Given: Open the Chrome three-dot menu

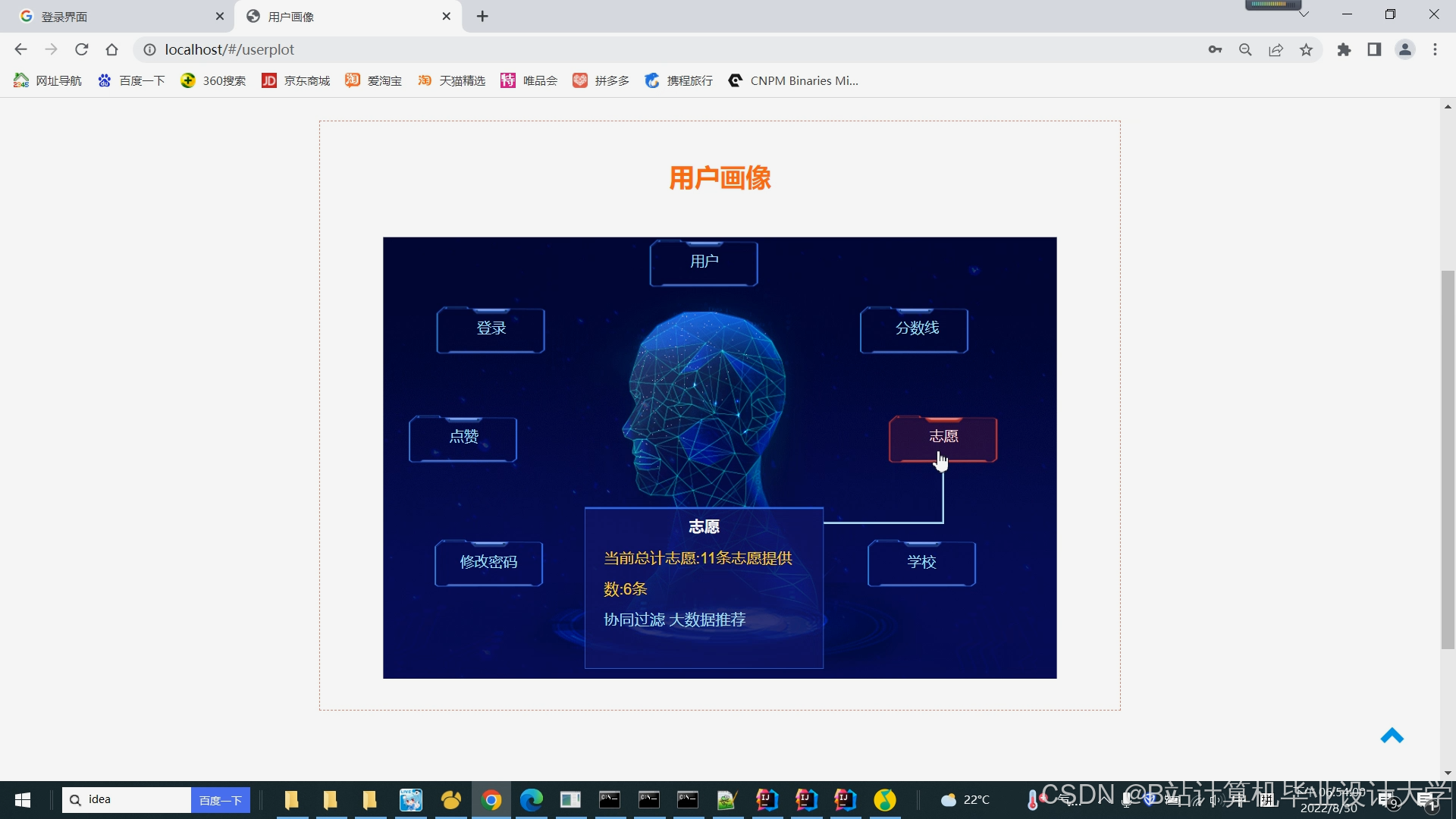Looking at the screenshot, I should pos(1435,49).
